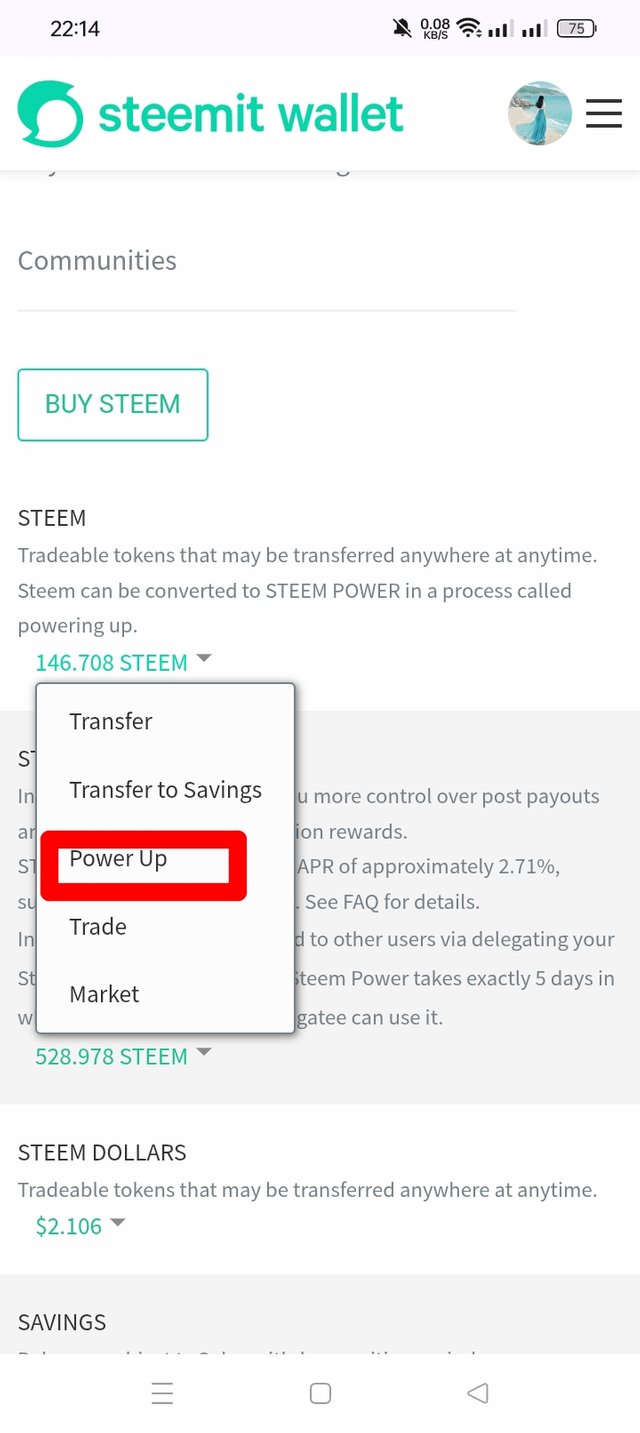Viewport: 640px width, 1433px height.
Task: Tap the battery indicator in status bar
Action: (576, 29)
